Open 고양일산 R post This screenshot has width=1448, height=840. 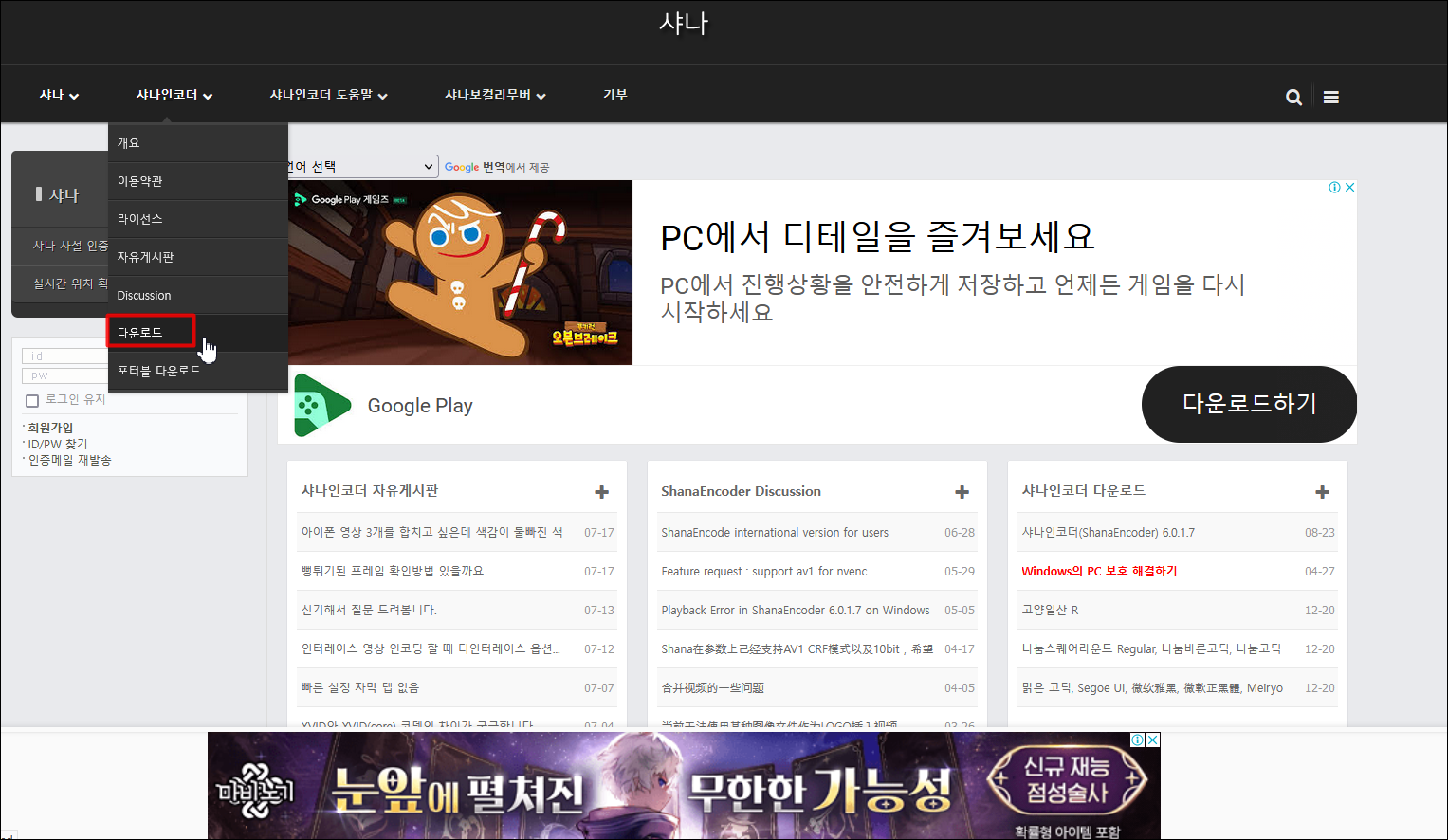click(x=1050, y=611)
